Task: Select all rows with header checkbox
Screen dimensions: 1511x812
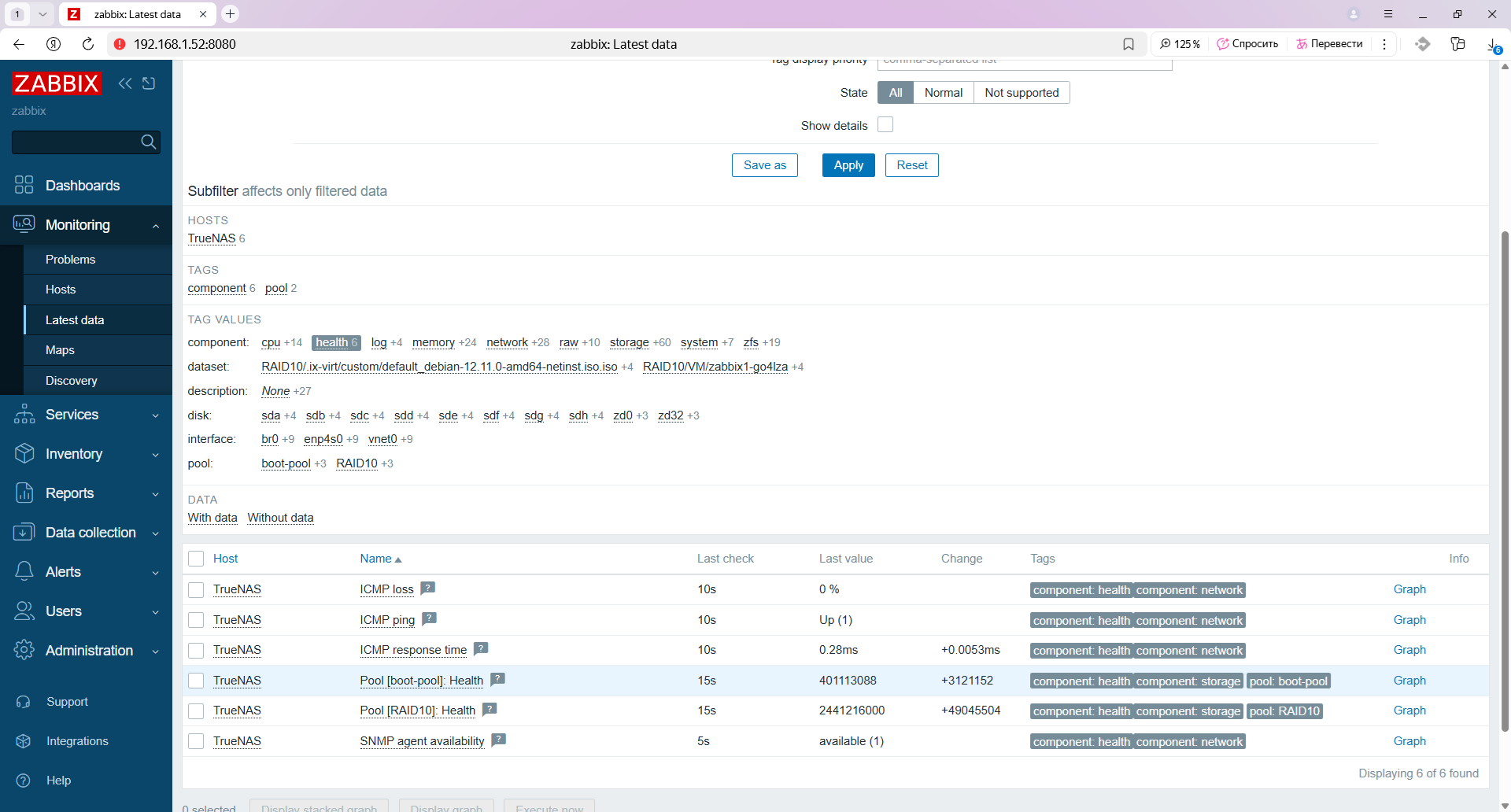Action: pyautogui.click(x=196, y=559)
